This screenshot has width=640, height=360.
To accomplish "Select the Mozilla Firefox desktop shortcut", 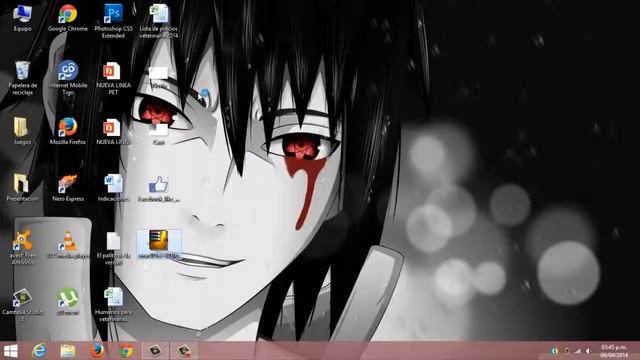I will (x=68, y=131).
